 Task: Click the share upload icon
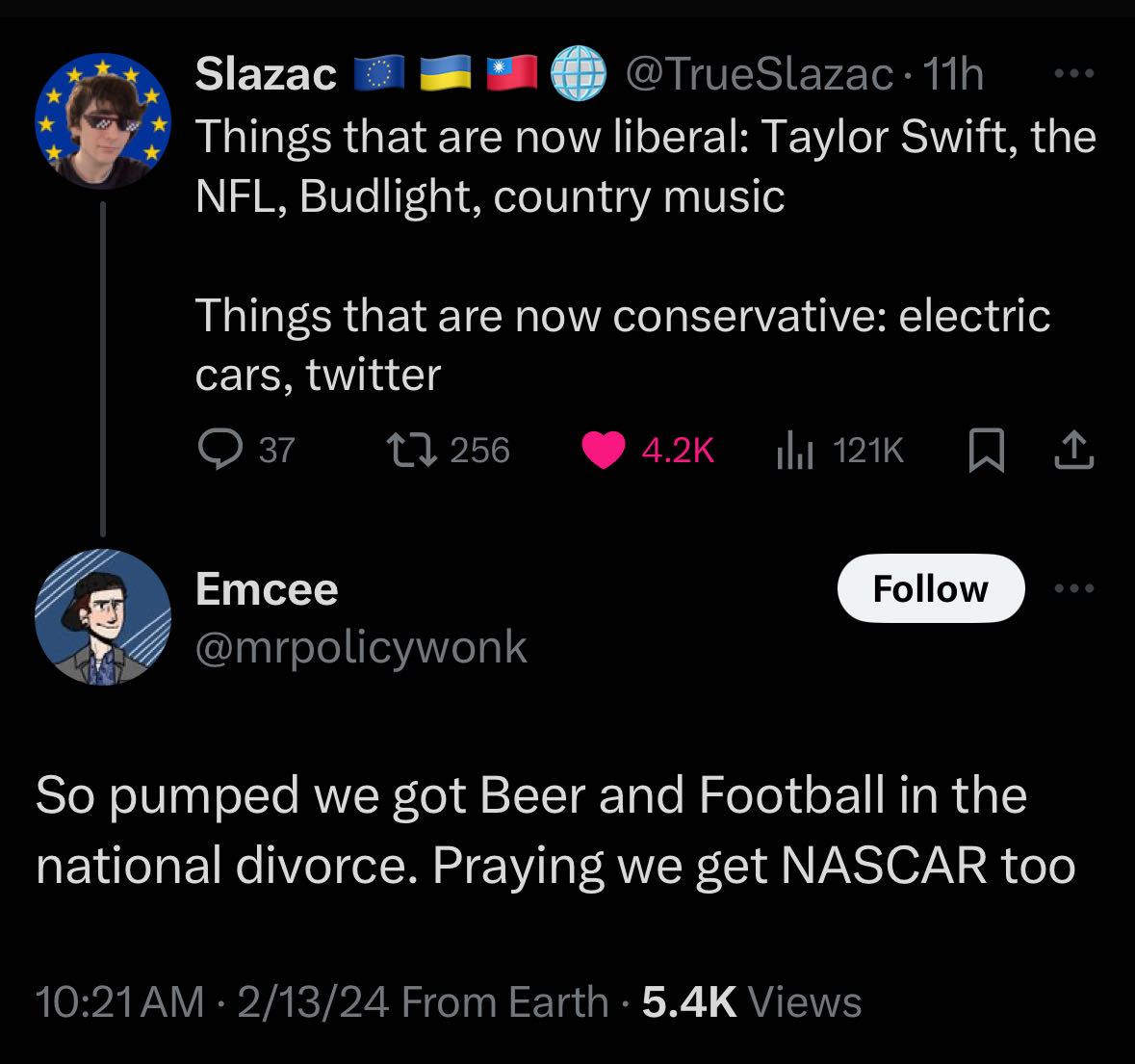[x=1074, y=450]
